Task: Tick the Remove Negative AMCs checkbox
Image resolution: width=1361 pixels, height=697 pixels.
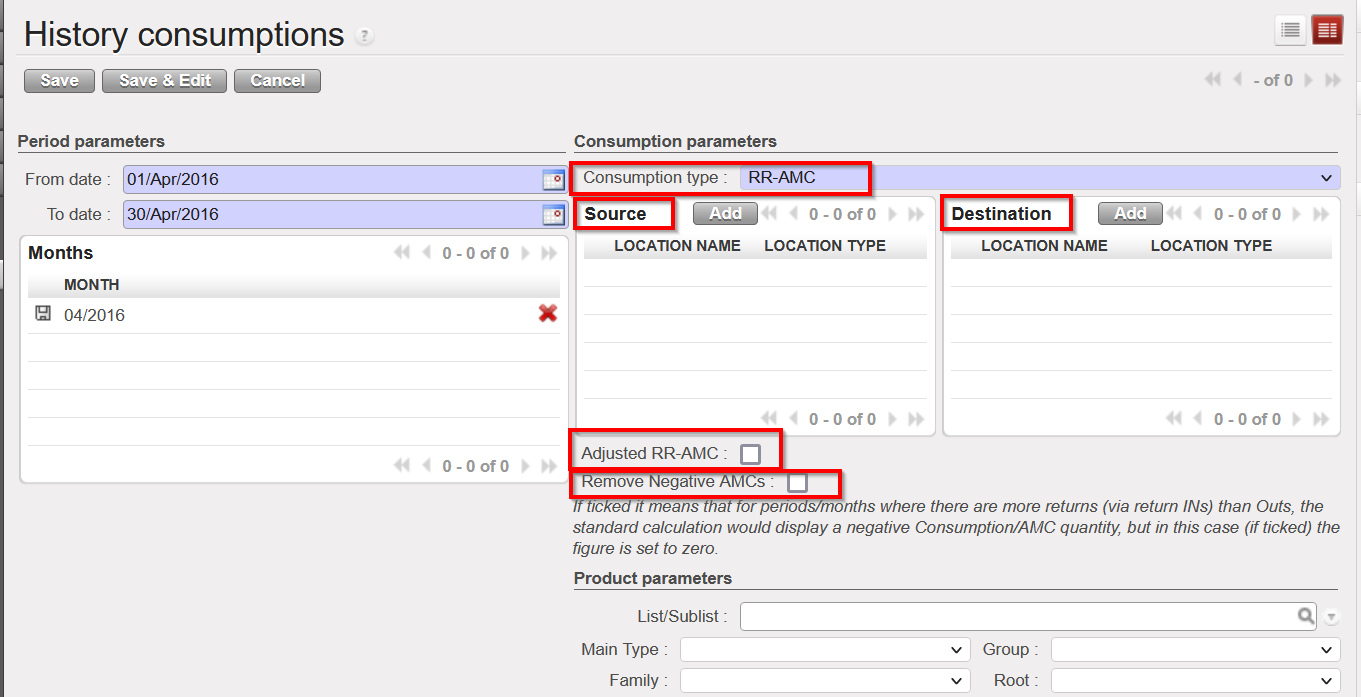Action: [x=797, y=483]
